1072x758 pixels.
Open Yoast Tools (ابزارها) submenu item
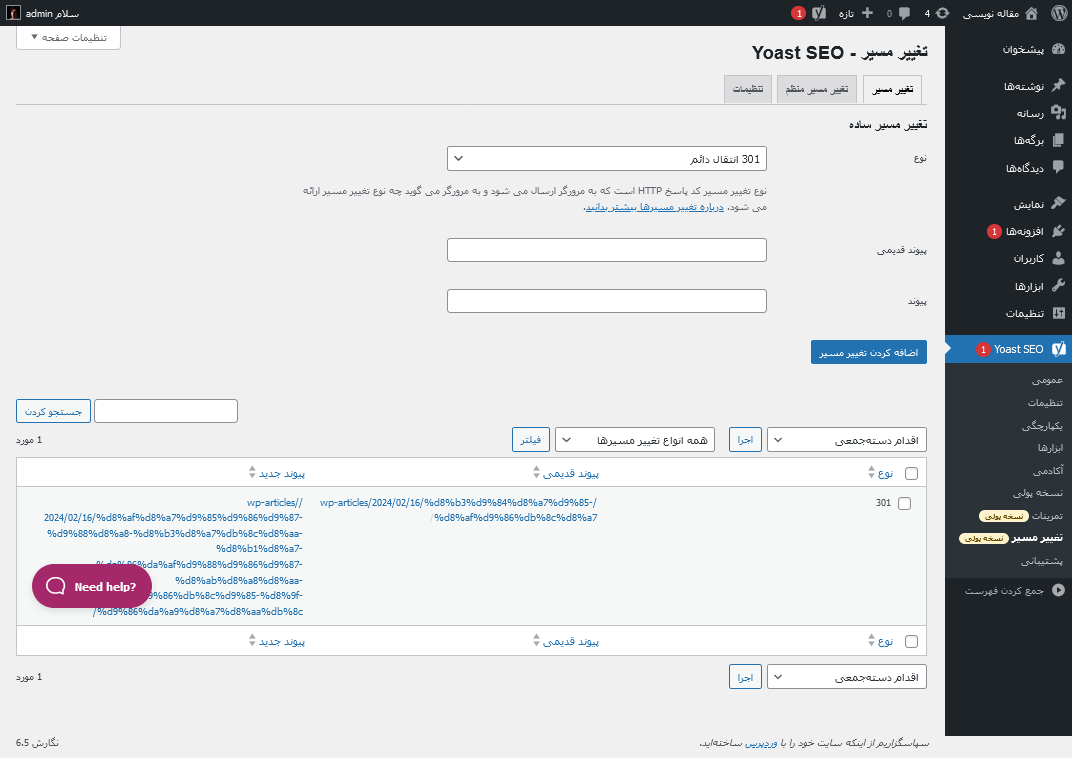click(x=1050, y=448)
